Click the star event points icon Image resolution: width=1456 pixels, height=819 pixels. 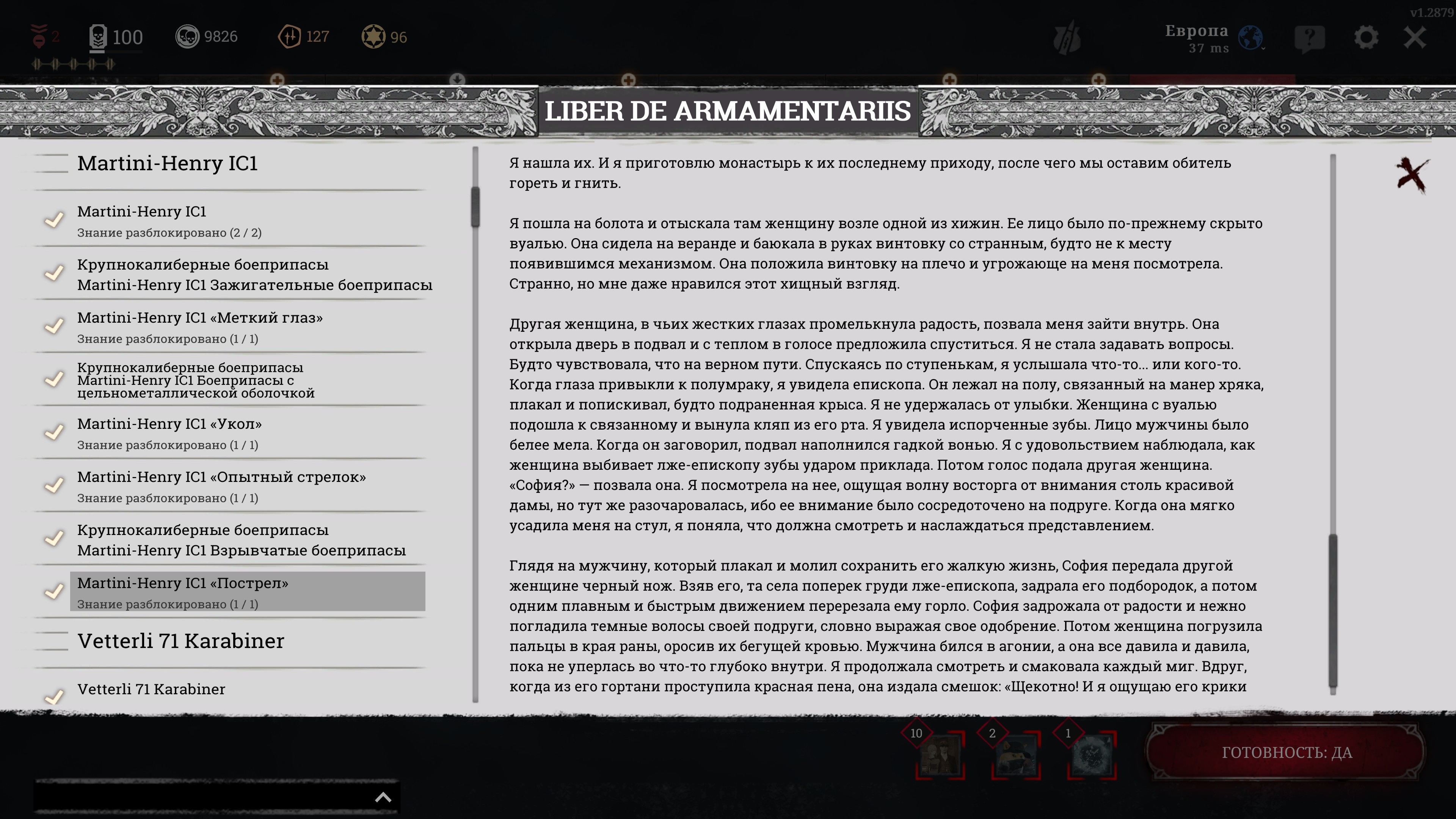(x=373, y=37)
